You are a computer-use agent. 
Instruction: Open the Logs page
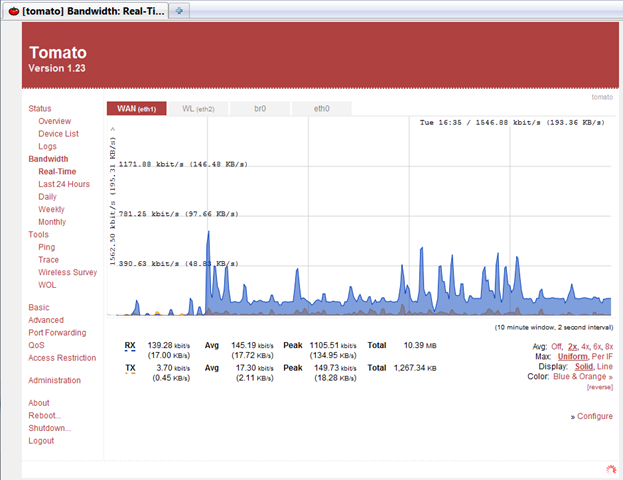pyautogui.click(x=47, y=146)
